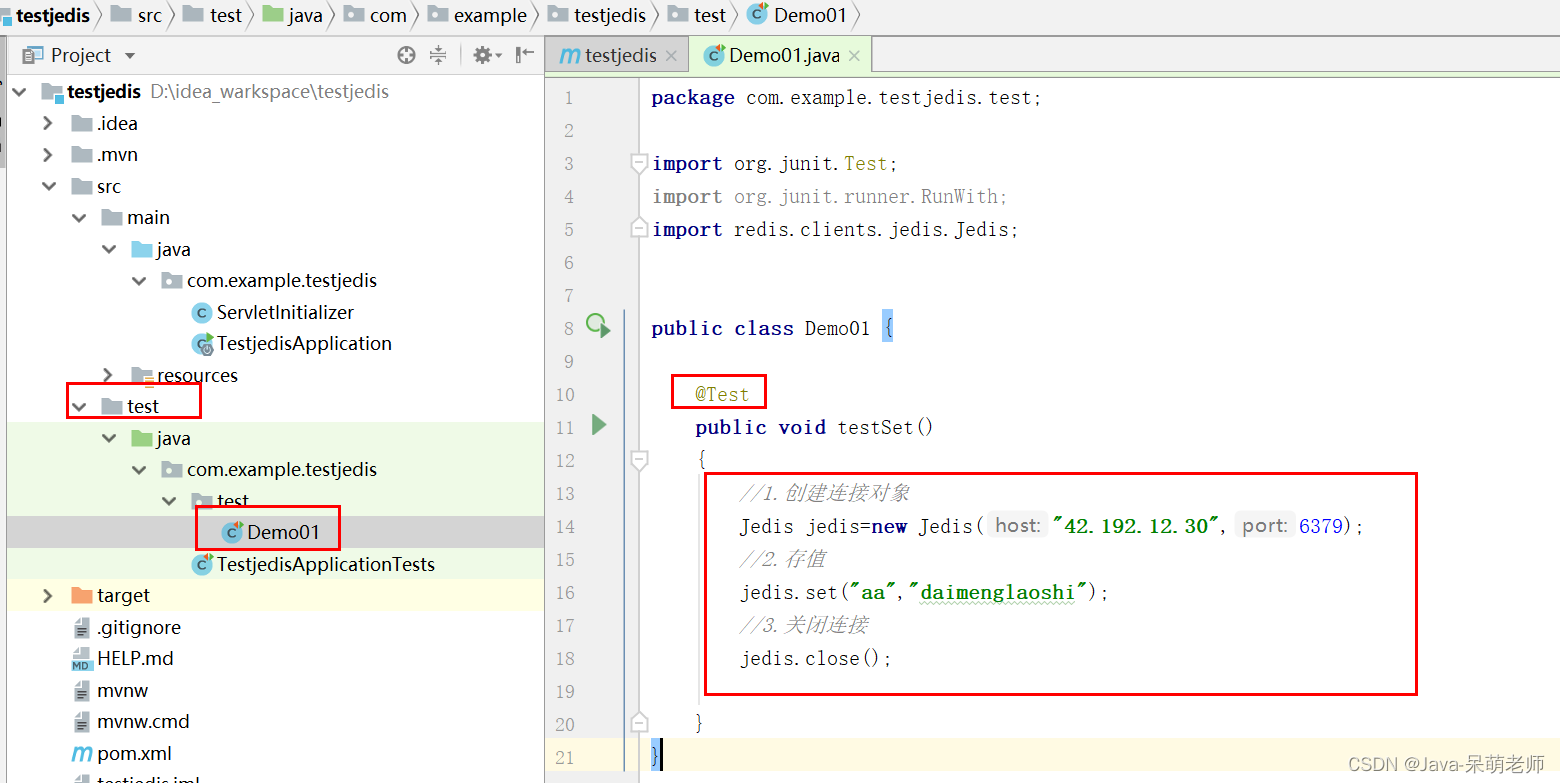Collapse the main folder

click(79, 218)
